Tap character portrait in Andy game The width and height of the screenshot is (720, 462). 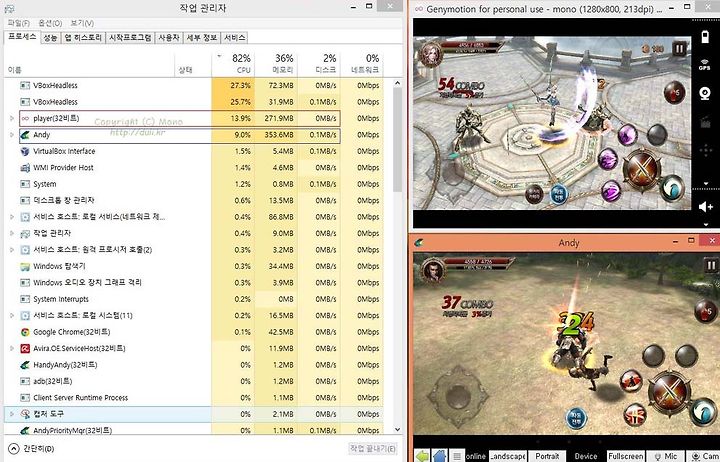click(x=433, y=270)
